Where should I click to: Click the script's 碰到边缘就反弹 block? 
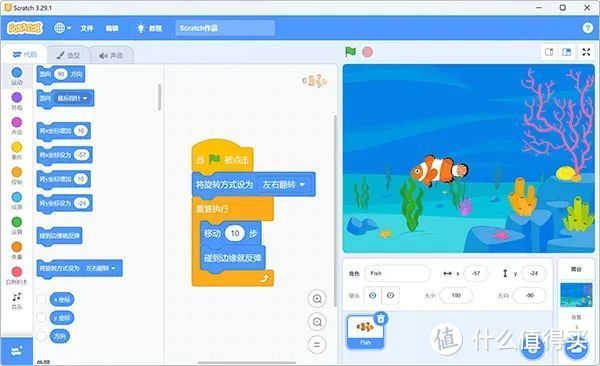click(x=233, y=258)
